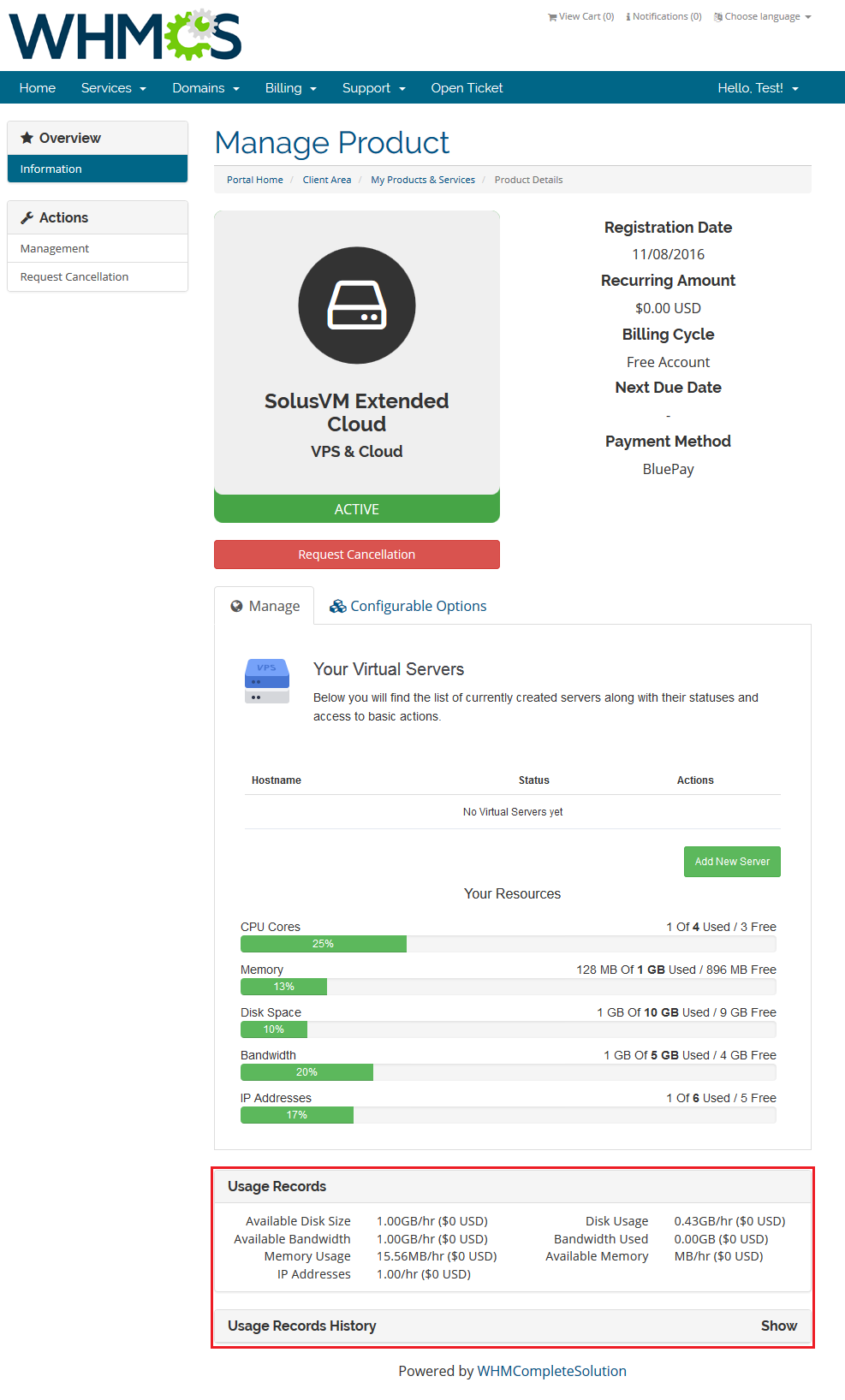Click the 'BluePay' payment method
This screenshot has height=1400, width=845.
tap(669, 469)
